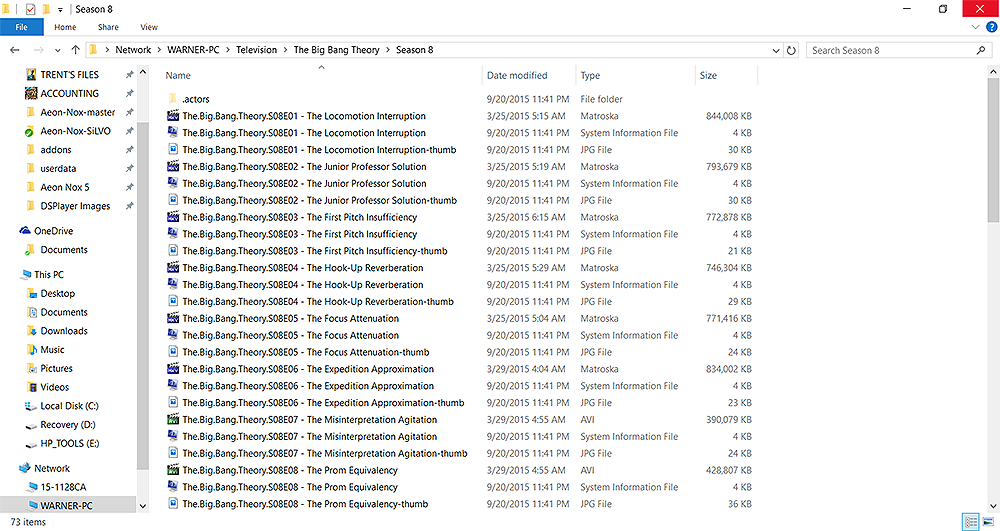Open Music folder in sidebar

point(52,349)
